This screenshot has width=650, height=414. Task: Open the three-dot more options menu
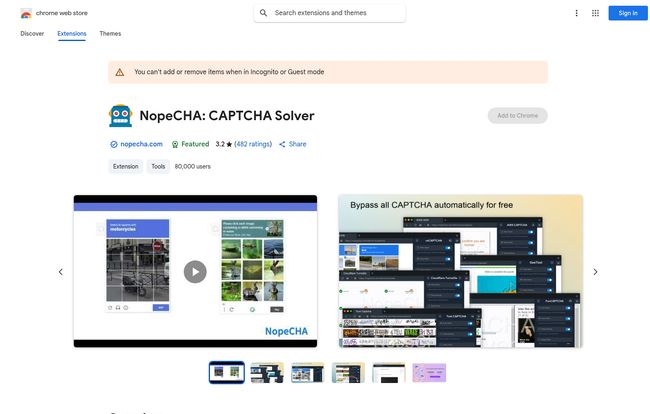[x=576, y=13]
